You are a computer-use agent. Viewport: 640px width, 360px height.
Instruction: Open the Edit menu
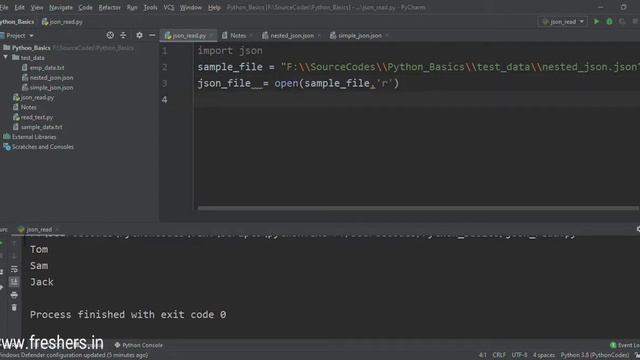click(19, 7)
